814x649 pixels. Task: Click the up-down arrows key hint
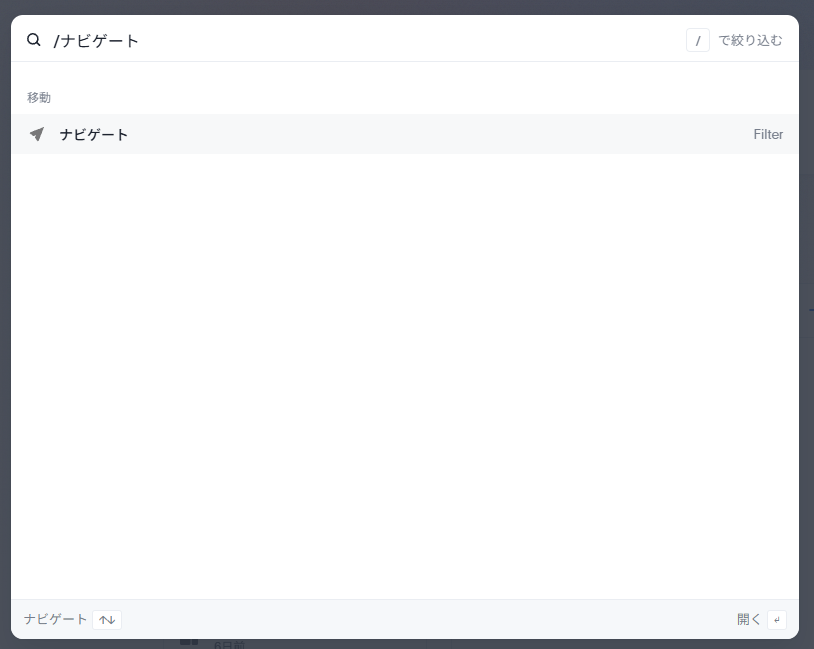click(107, 619)
